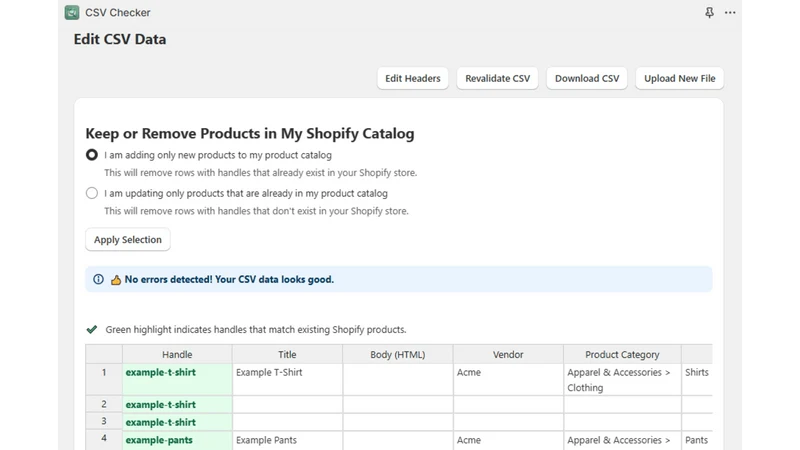This screenshot has width=800, height=450.
Task: Upload a new file
Action: [x=680, y=78]
